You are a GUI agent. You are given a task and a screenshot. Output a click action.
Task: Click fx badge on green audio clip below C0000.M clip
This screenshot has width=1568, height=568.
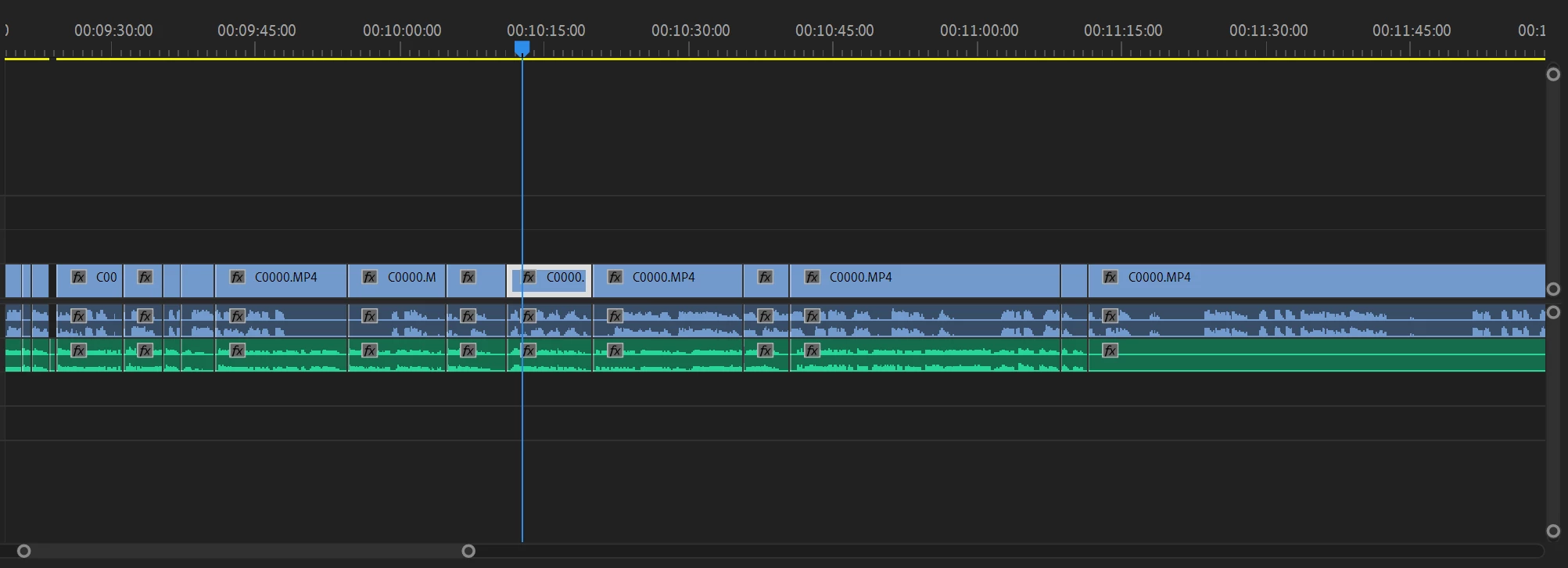(370, 350)
